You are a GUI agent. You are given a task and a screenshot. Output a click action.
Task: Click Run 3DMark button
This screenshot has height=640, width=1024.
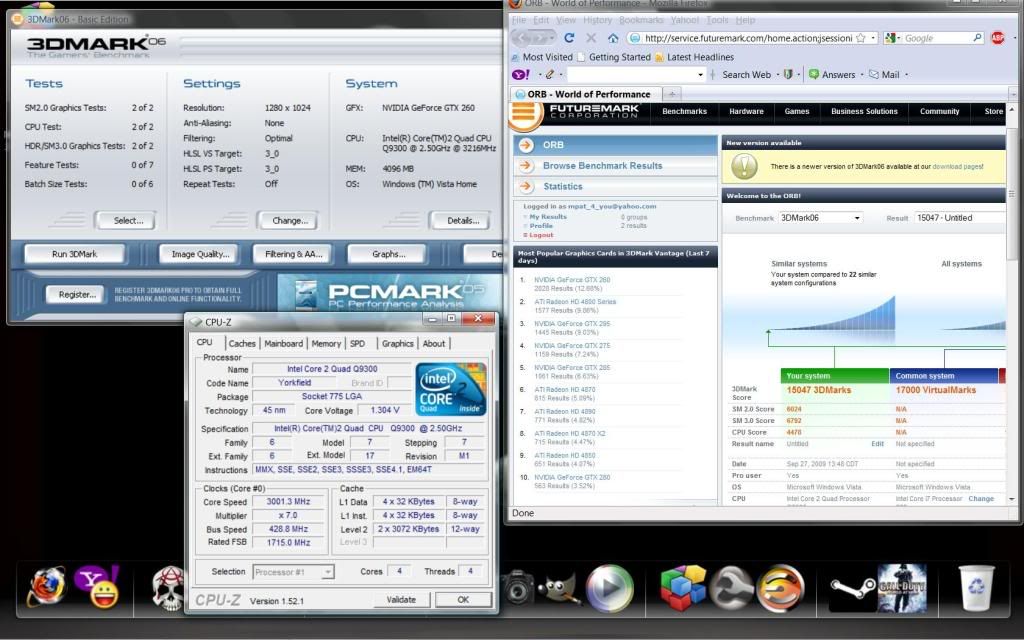tap(74, 254)
